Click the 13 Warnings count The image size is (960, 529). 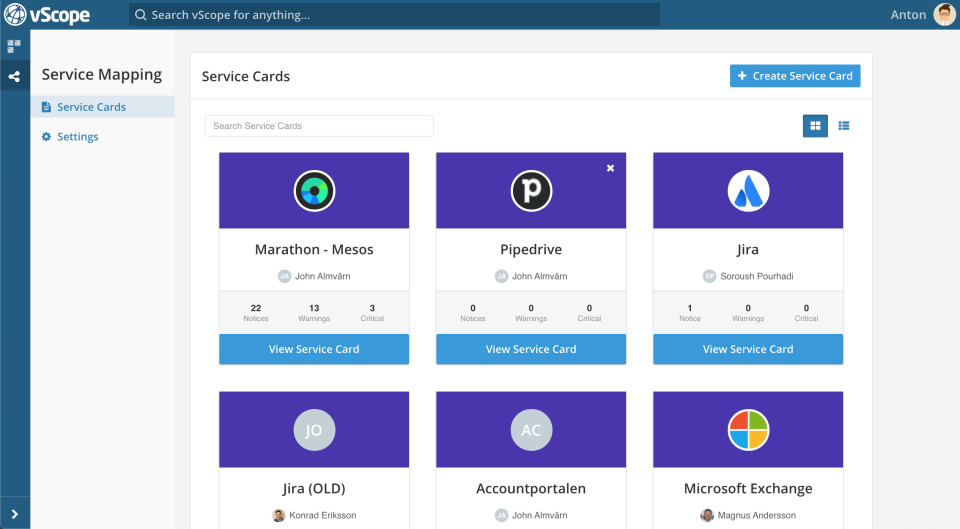coord(314,312)
